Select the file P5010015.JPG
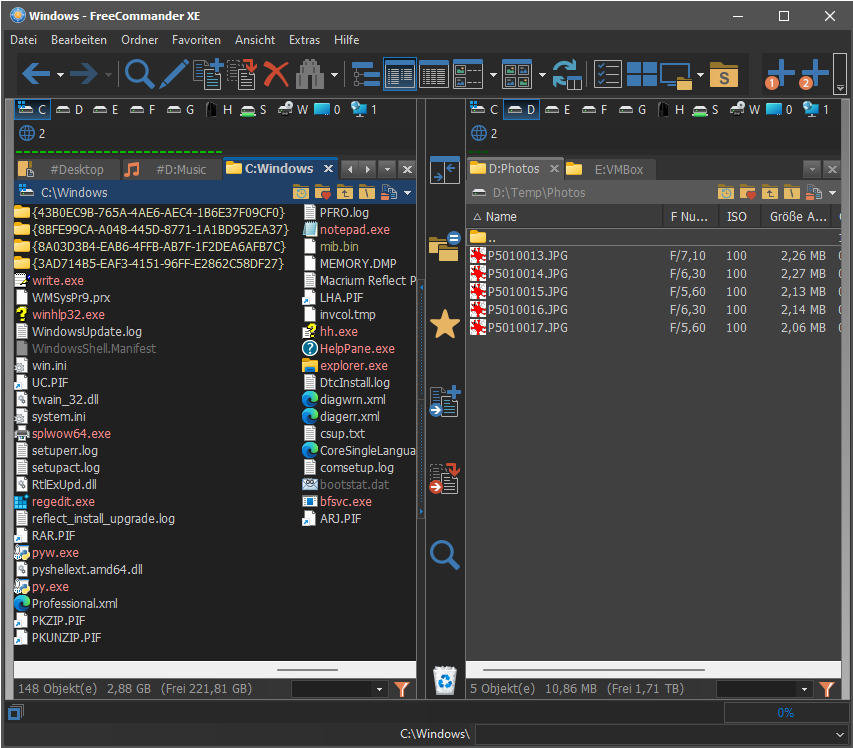This screenshot has width=853, height=748. tap(528, 292)
